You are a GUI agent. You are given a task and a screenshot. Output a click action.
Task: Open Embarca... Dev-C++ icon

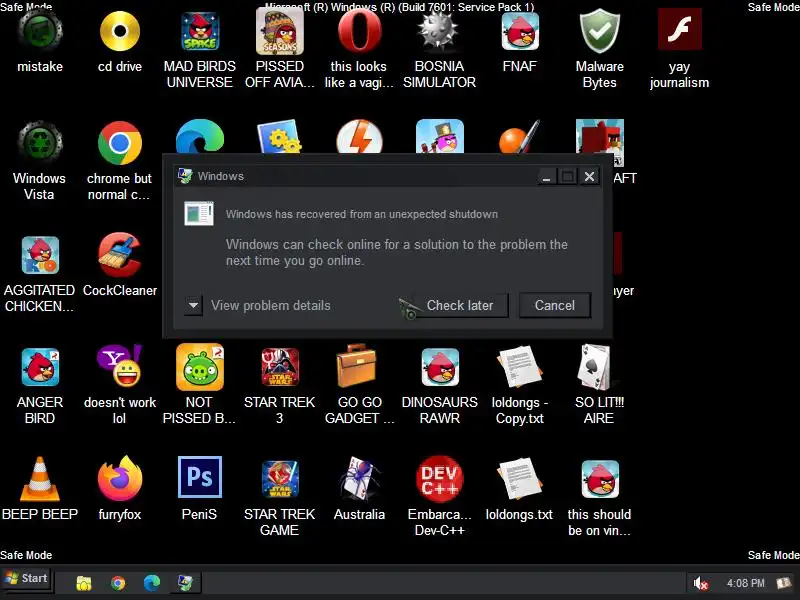point(439,479)
